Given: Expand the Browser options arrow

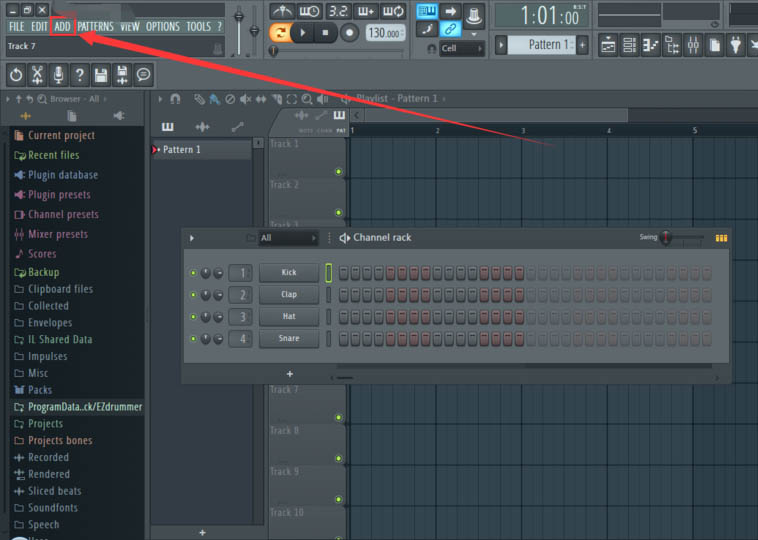Looking at the screenshot, I should 8,99.
